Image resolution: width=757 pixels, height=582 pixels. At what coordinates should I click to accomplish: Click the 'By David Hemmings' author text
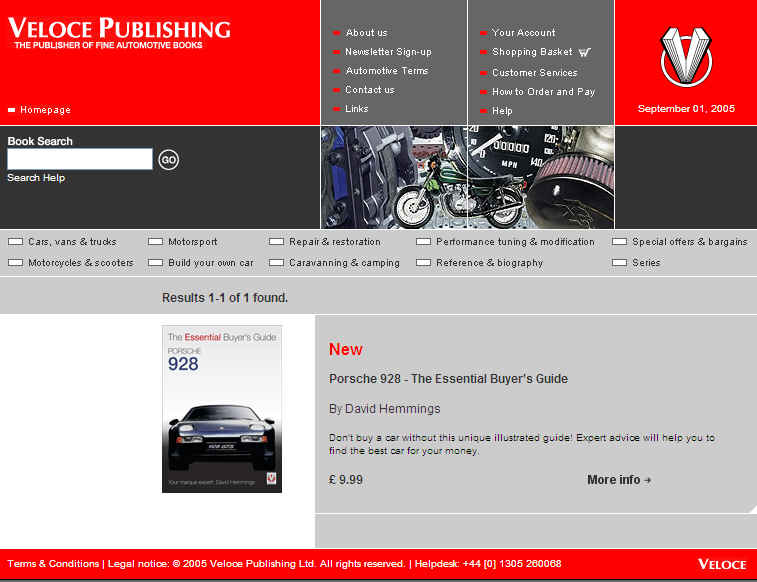point(385,409)
